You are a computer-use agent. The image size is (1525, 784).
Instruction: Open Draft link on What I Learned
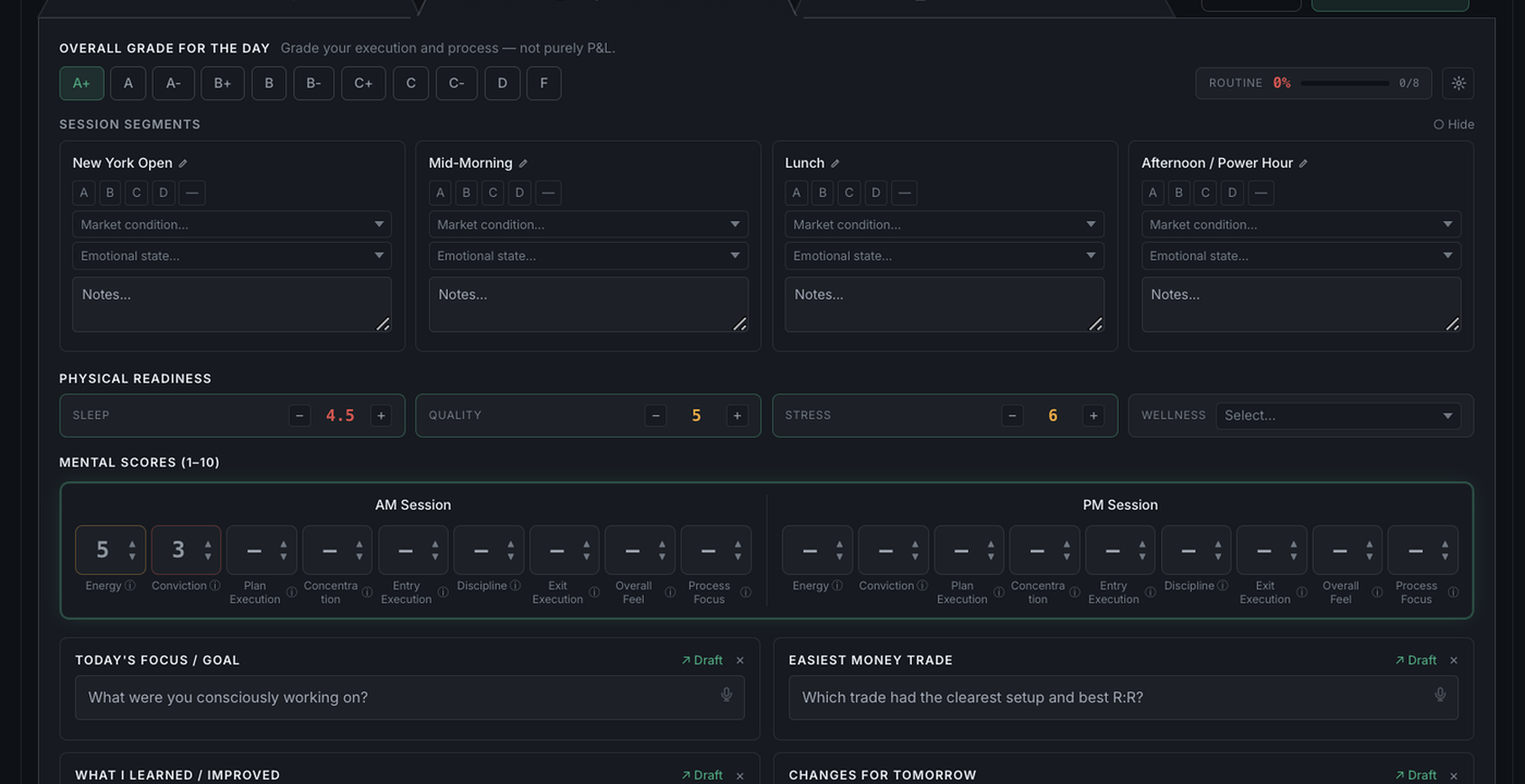pos(702,776)
